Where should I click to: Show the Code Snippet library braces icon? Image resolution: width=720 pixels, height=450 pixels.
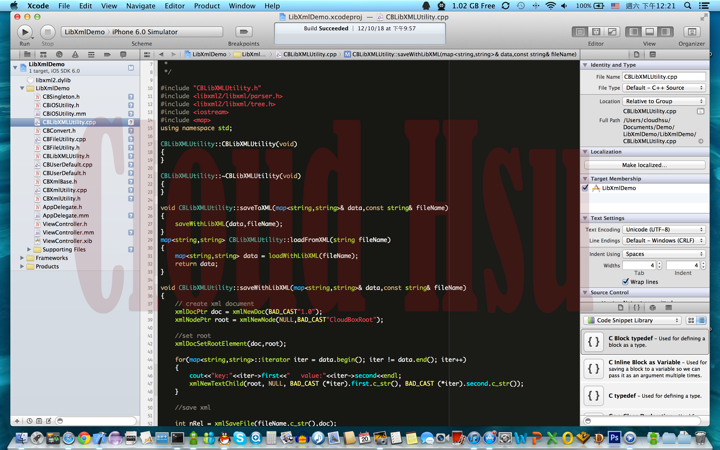point(636,308)
